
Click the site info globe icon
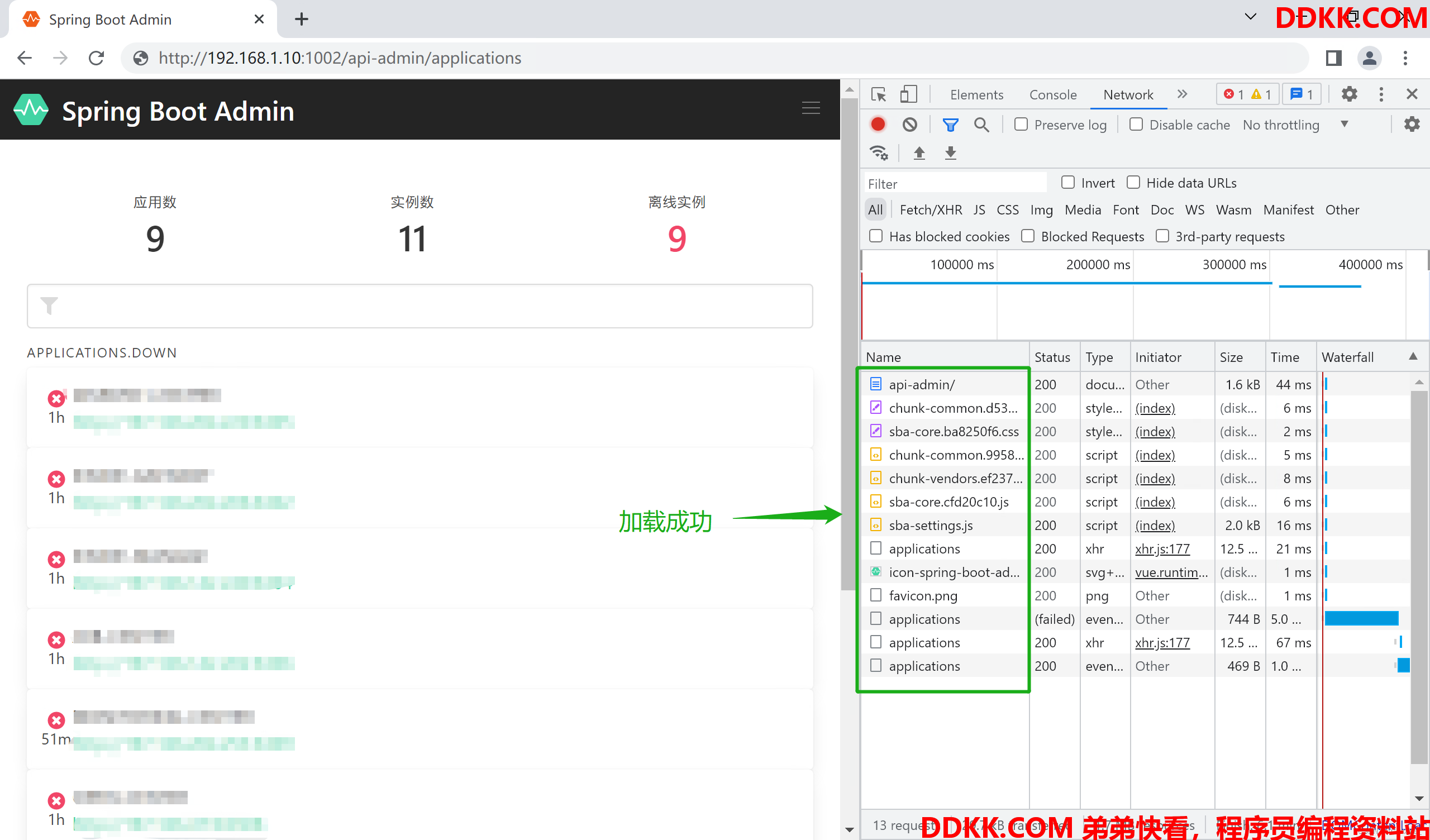click(x=141, y=58)
